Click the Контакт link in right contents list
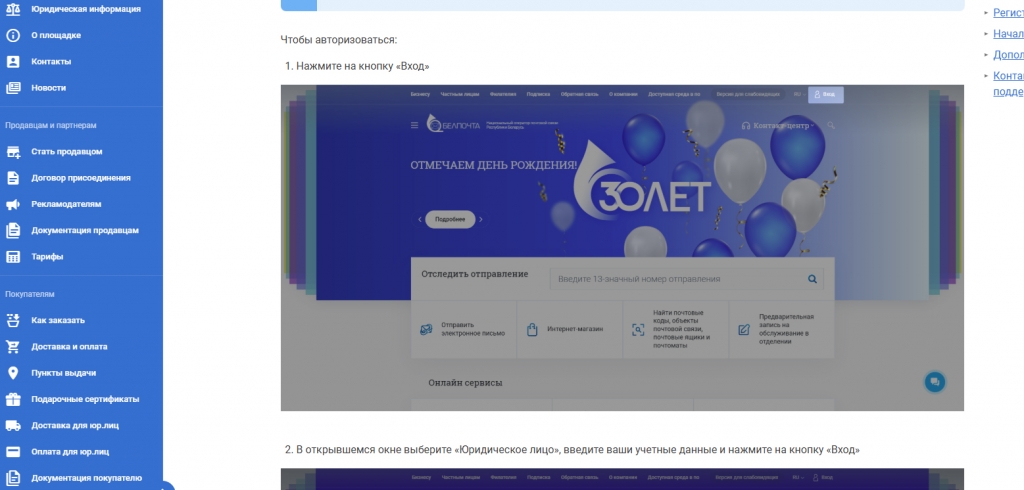 (1008, 84)
